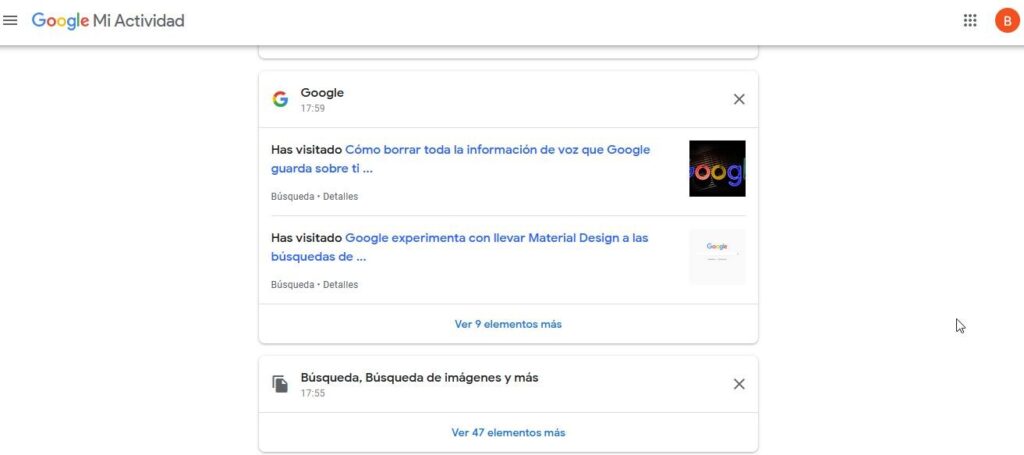Click the Google G icon at 17:59
The image size is (1024, 455).
(280, 99)
